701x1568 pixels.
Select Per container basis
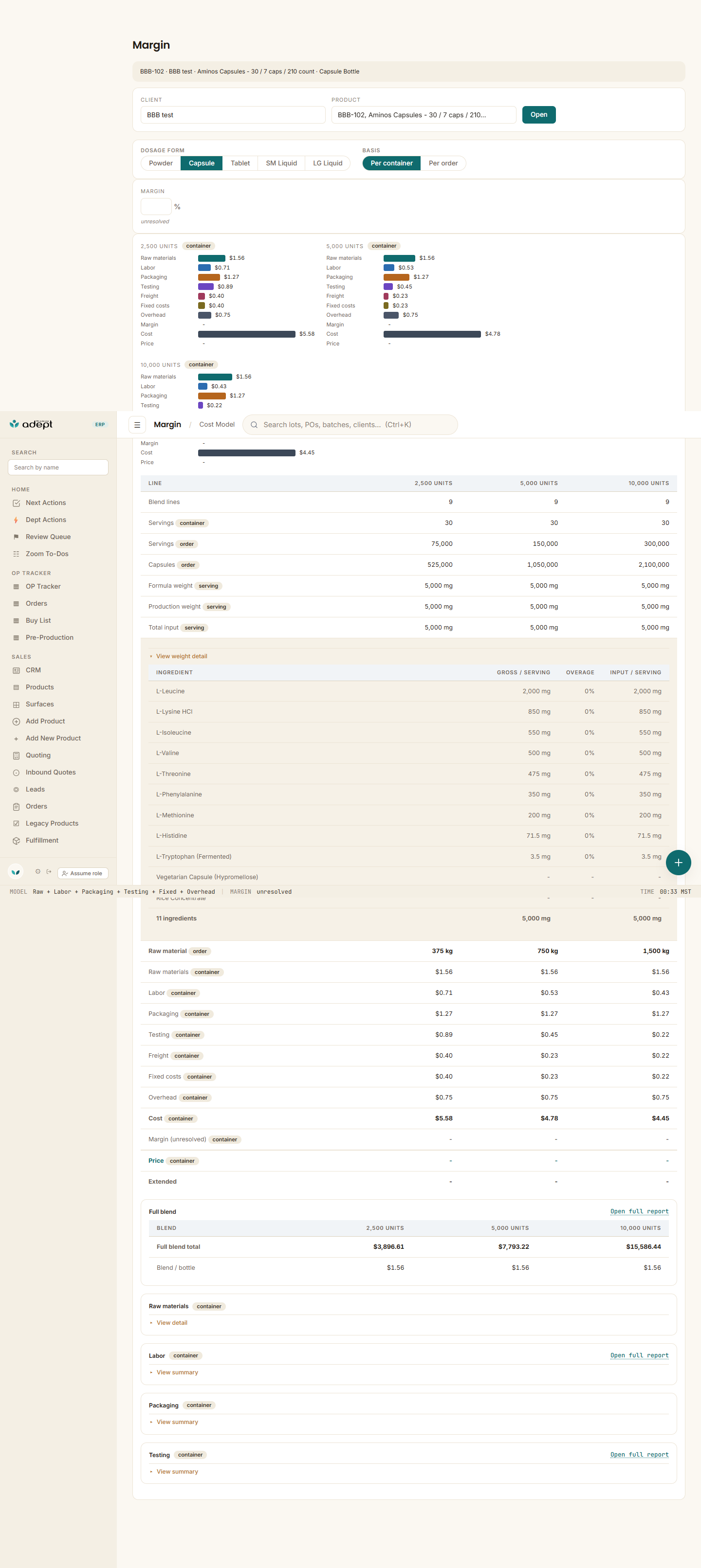point(391,163)
